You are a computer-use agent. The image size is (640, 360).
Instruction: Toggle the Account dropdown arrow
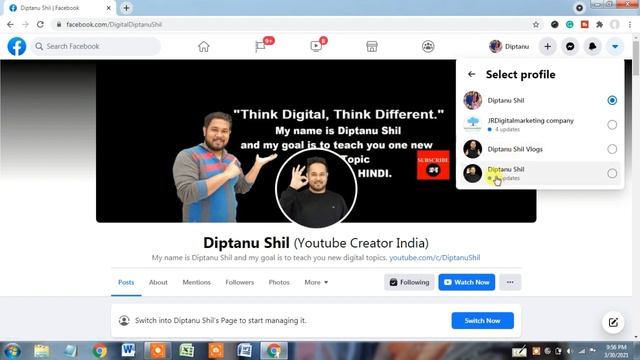tap(615, 47)
